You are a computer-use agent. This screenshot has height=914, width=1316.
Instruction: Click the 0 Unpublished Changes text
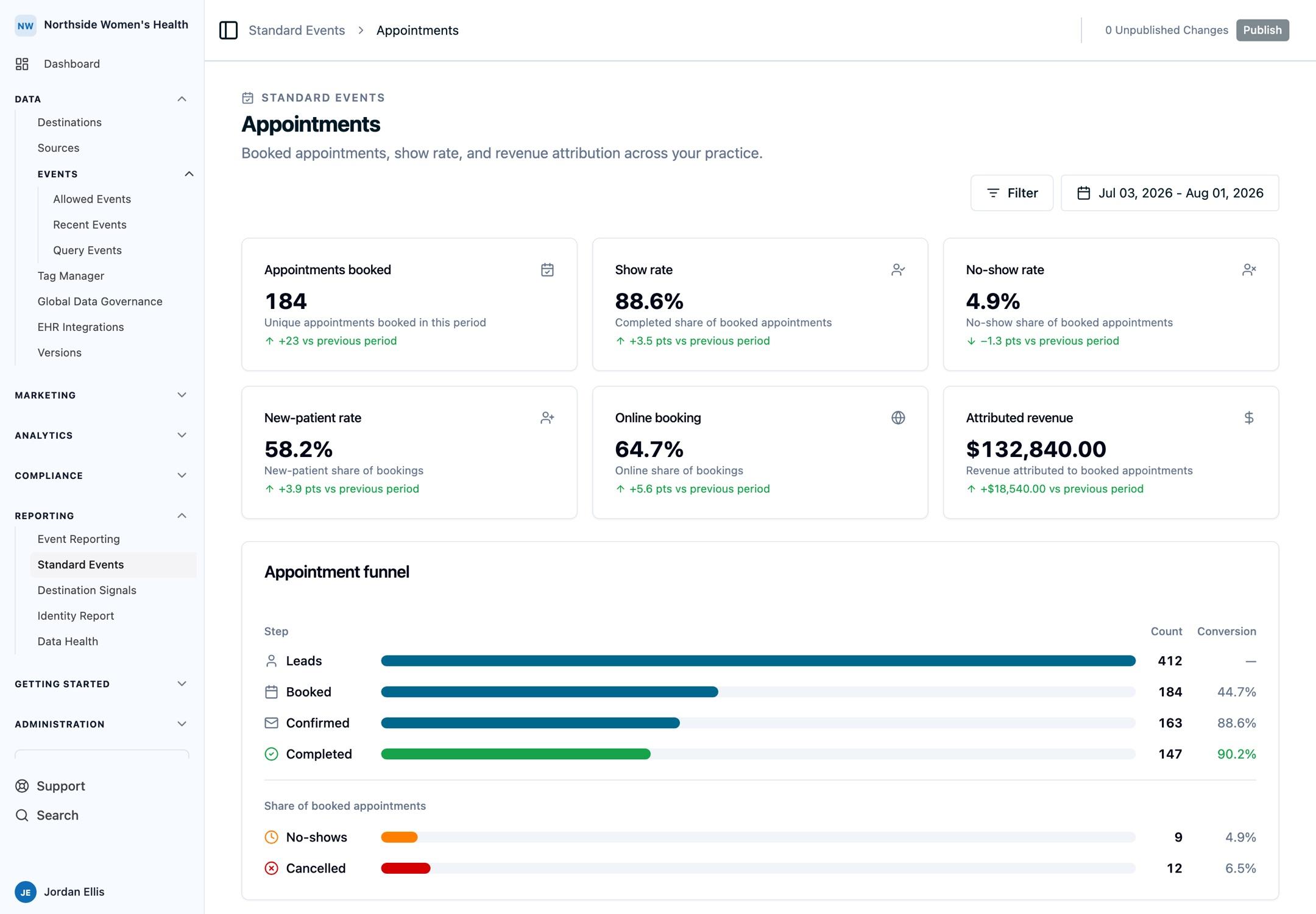coord(1166,30)
